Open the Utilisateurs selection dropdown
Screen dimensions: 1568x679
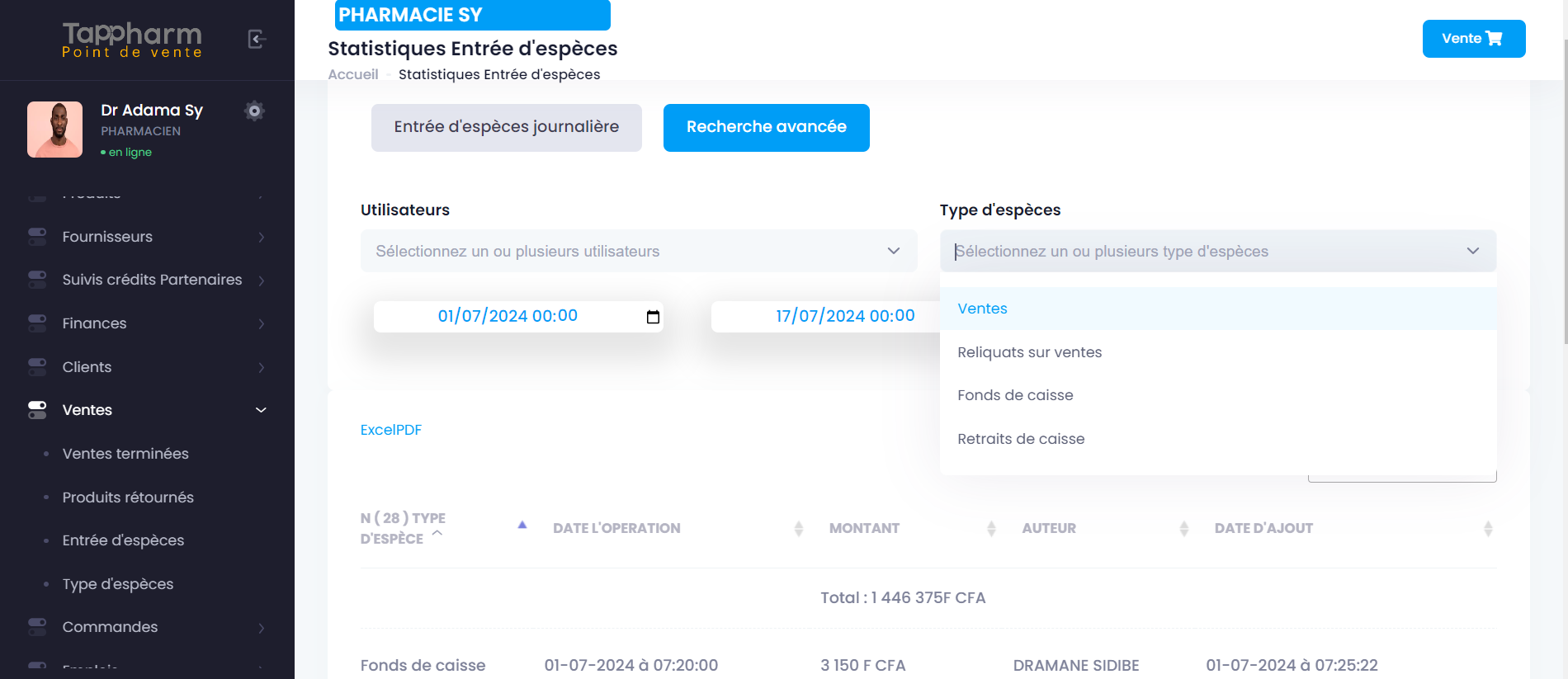point(638,251)
